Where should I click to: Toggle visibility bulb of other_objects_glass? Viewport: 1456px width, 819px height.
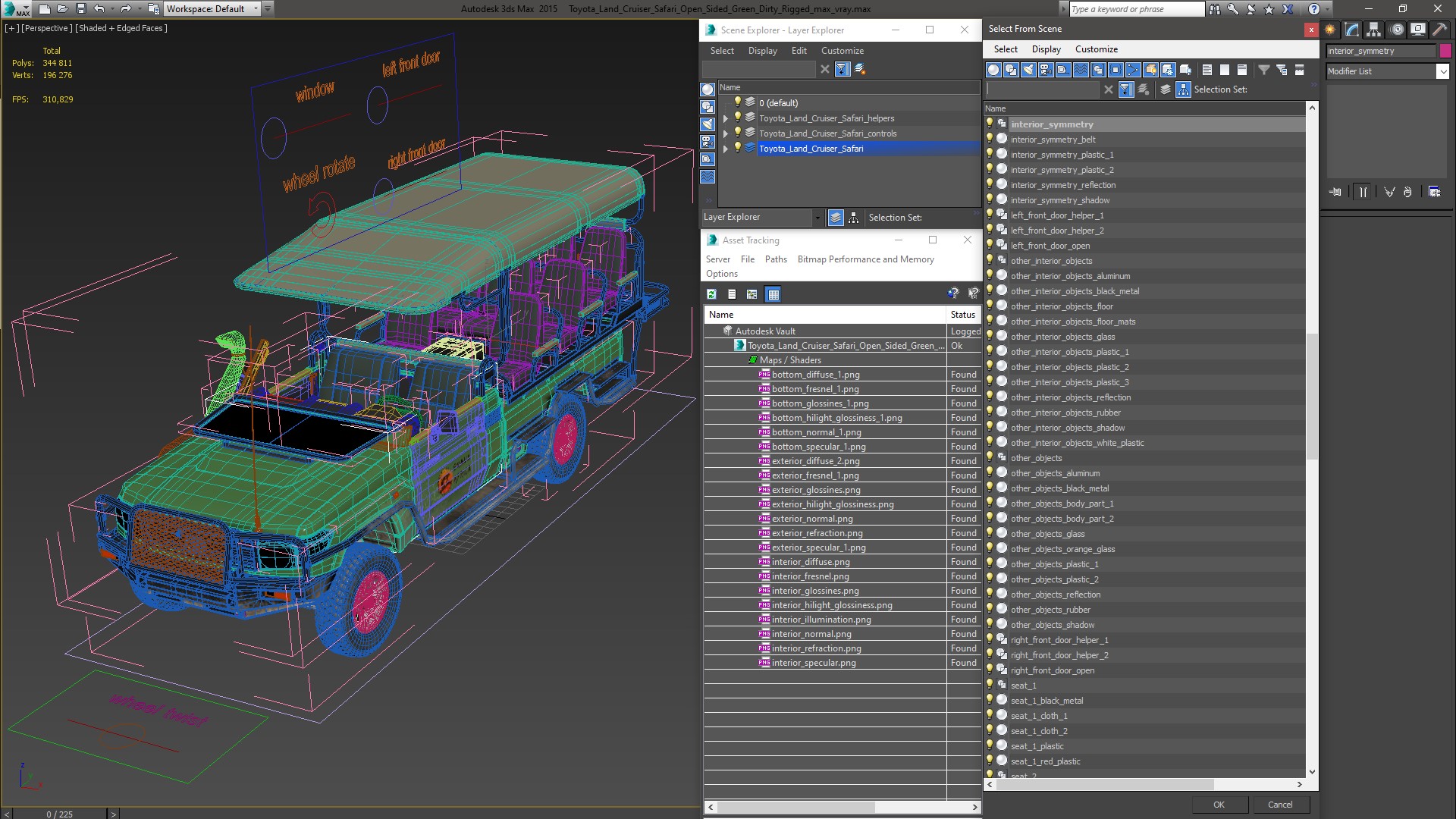pyautogui.click(x=990, y=533)
